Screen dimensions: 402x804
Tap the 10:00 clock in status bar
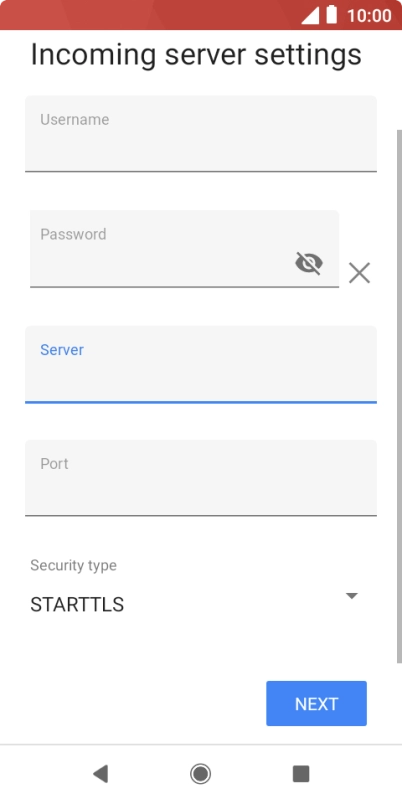pos(369,15)
